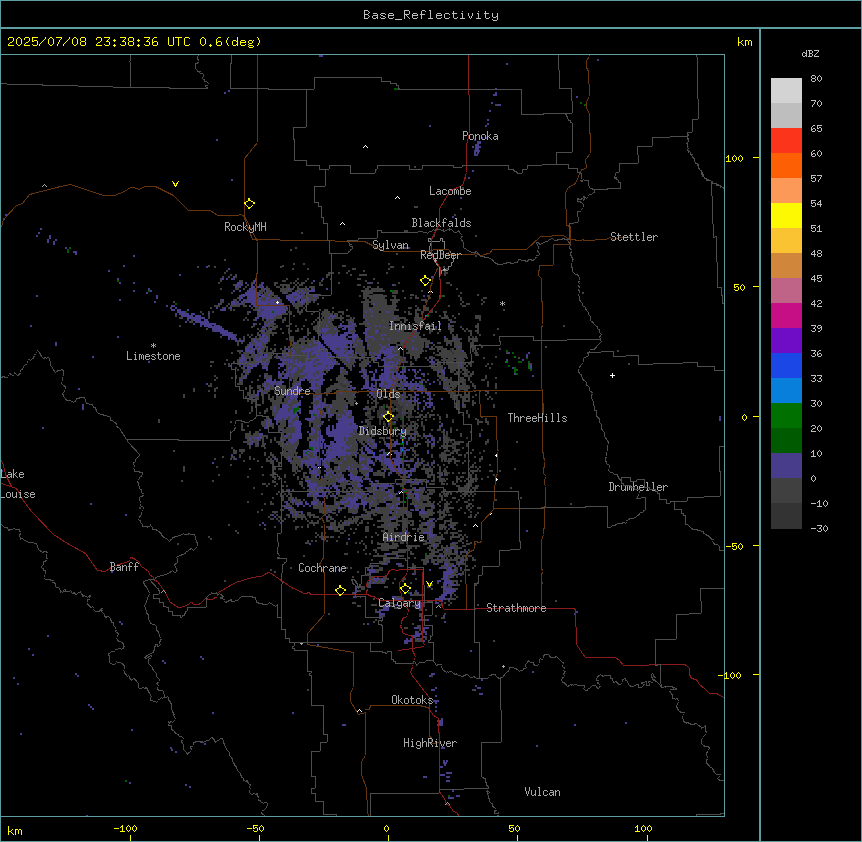This screenshot has height=842, width=862.
Task: Select the magenta 39-42 dBZ legend swatch
Action: 786,315
